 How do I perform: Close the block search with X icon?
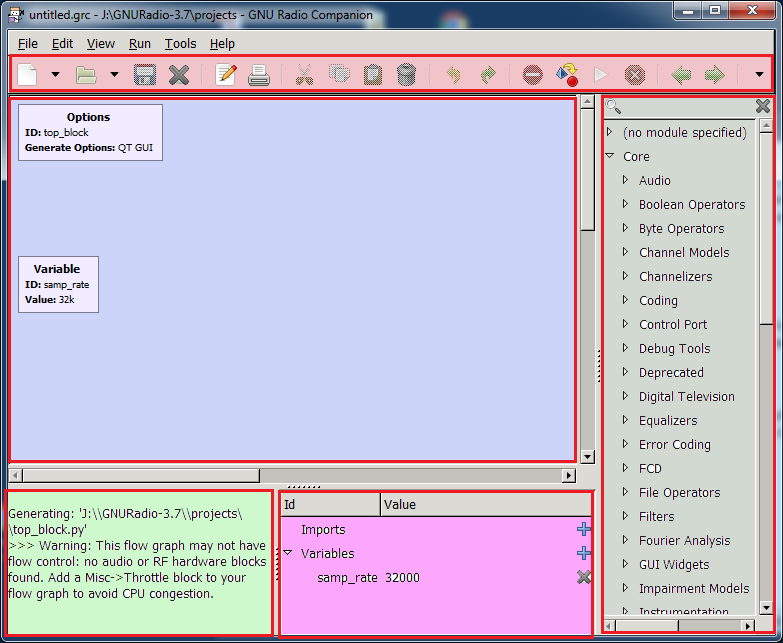pos(763,106)
